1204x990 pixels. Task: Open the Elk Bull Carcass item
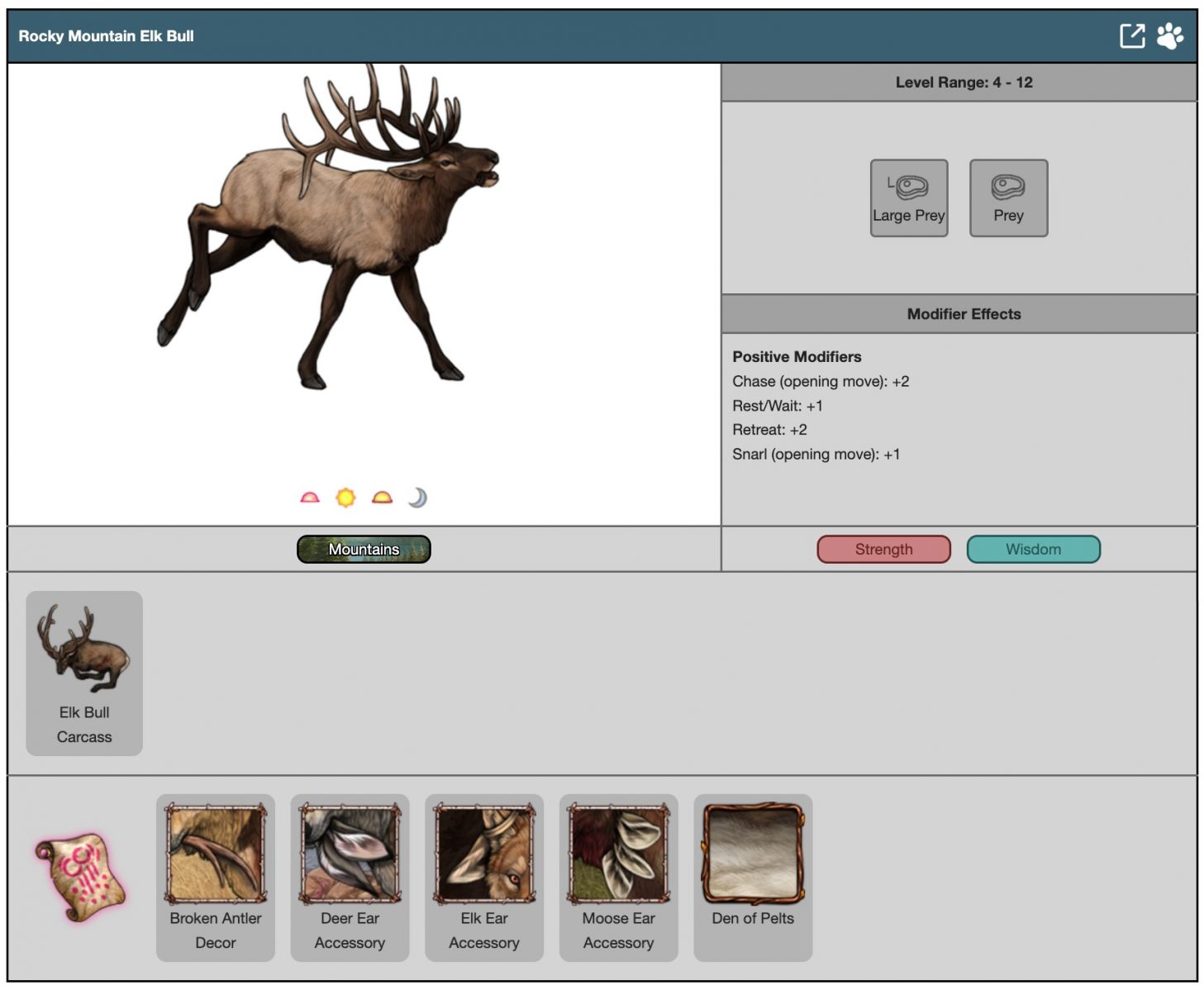(x=84, y=673)
